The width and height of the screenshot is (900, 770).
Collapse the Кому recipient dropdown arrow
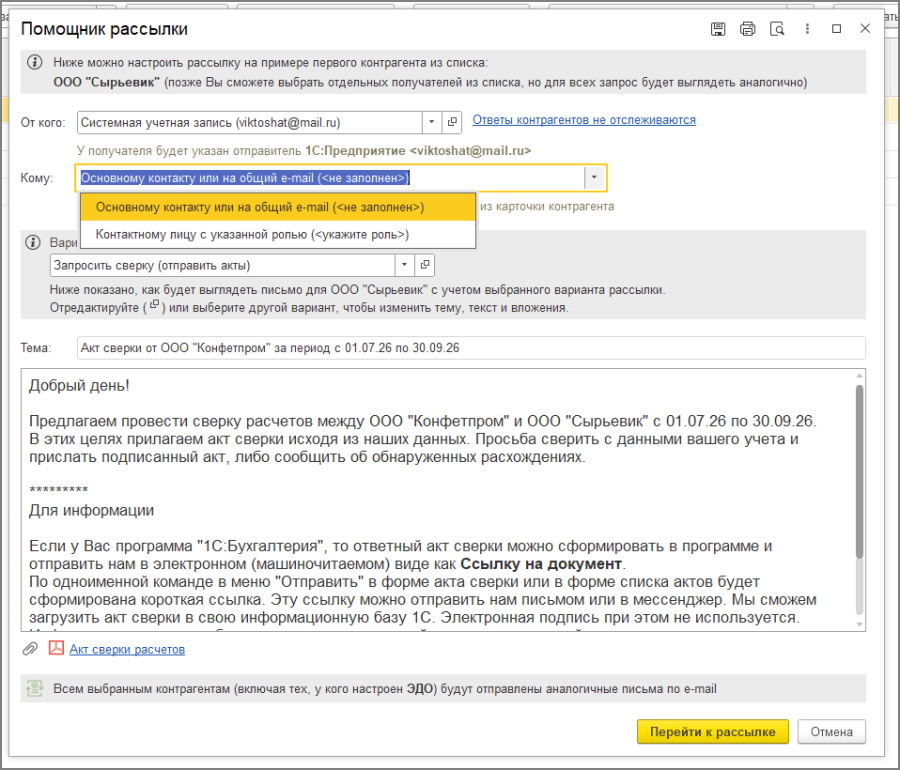click(x=594, y=178)
